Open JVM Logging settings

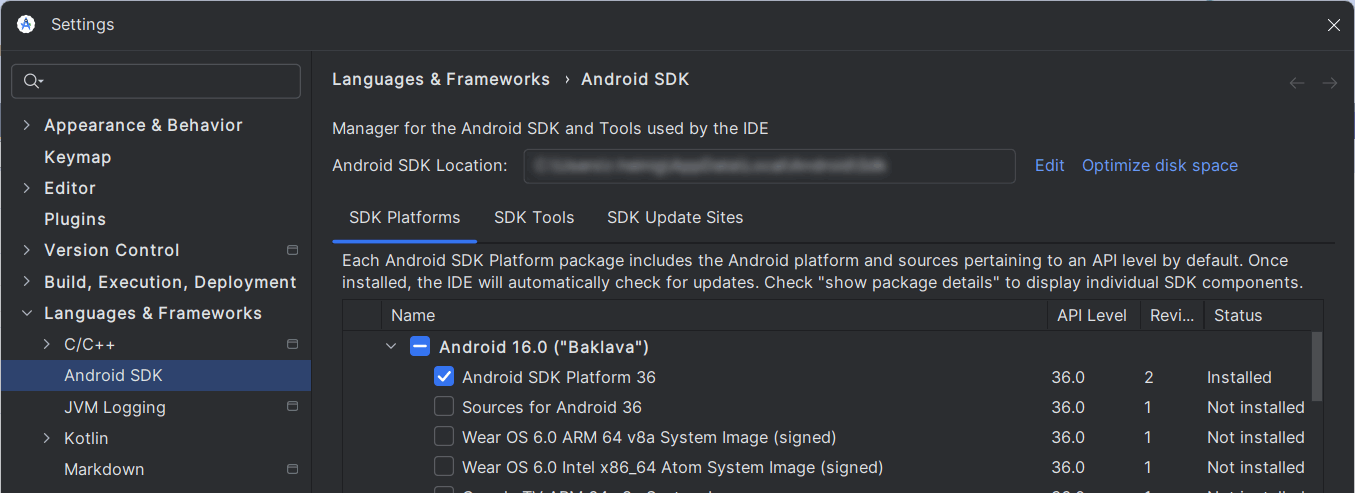pos(115,407)
